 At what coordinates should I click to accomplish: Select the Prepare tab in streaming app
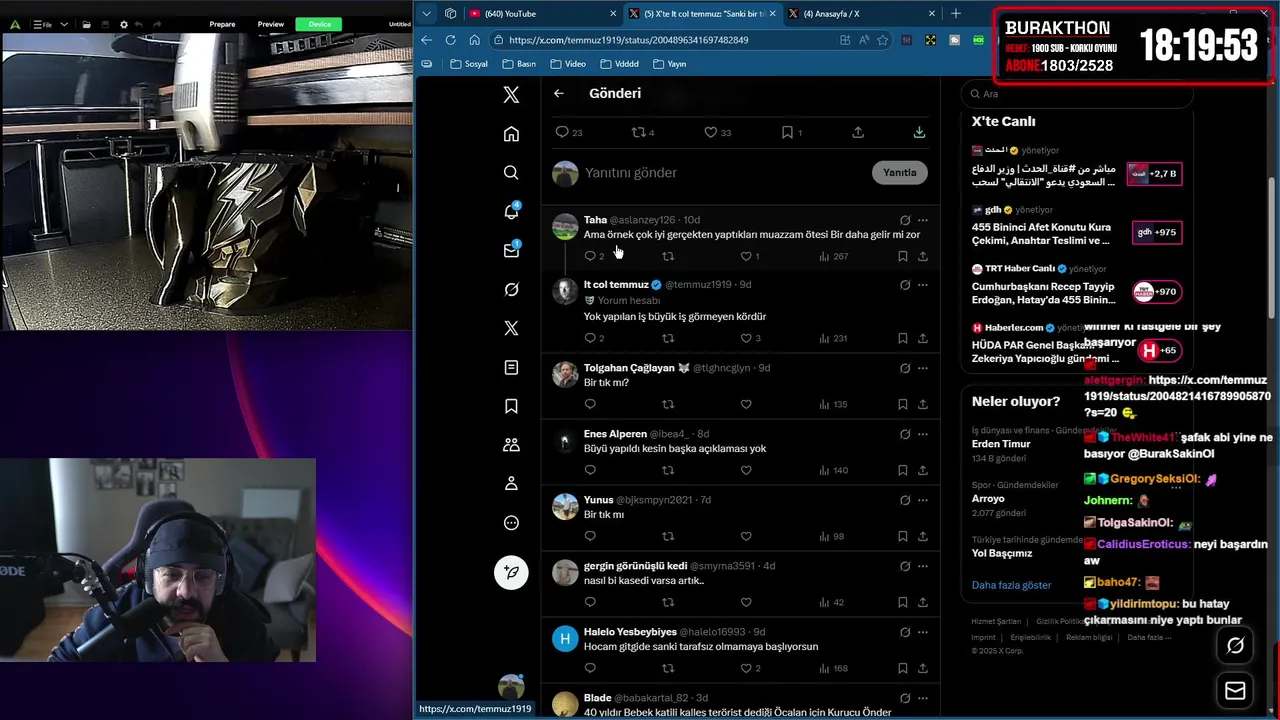click(x=222, y=24)
